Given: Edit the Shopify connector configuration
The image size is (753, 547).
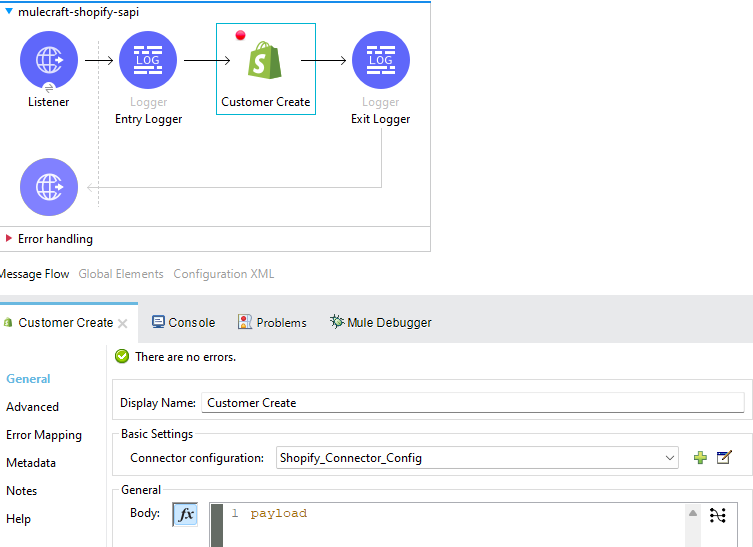Looking at the screenshot, I should pyautogui.click(x=724, y=458).
